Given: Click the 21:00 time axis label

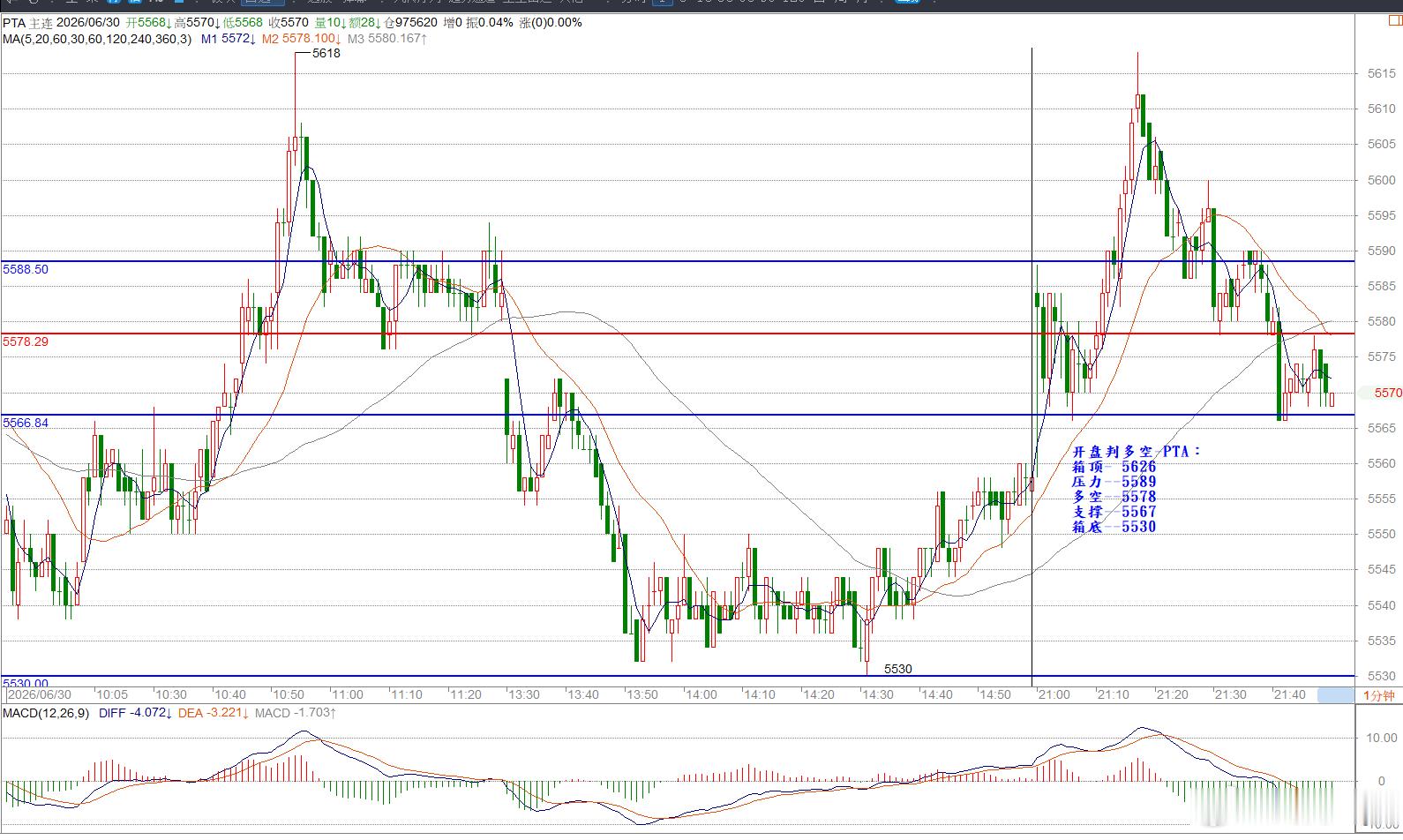Looking at the screenshot, I should point(1054,695).
